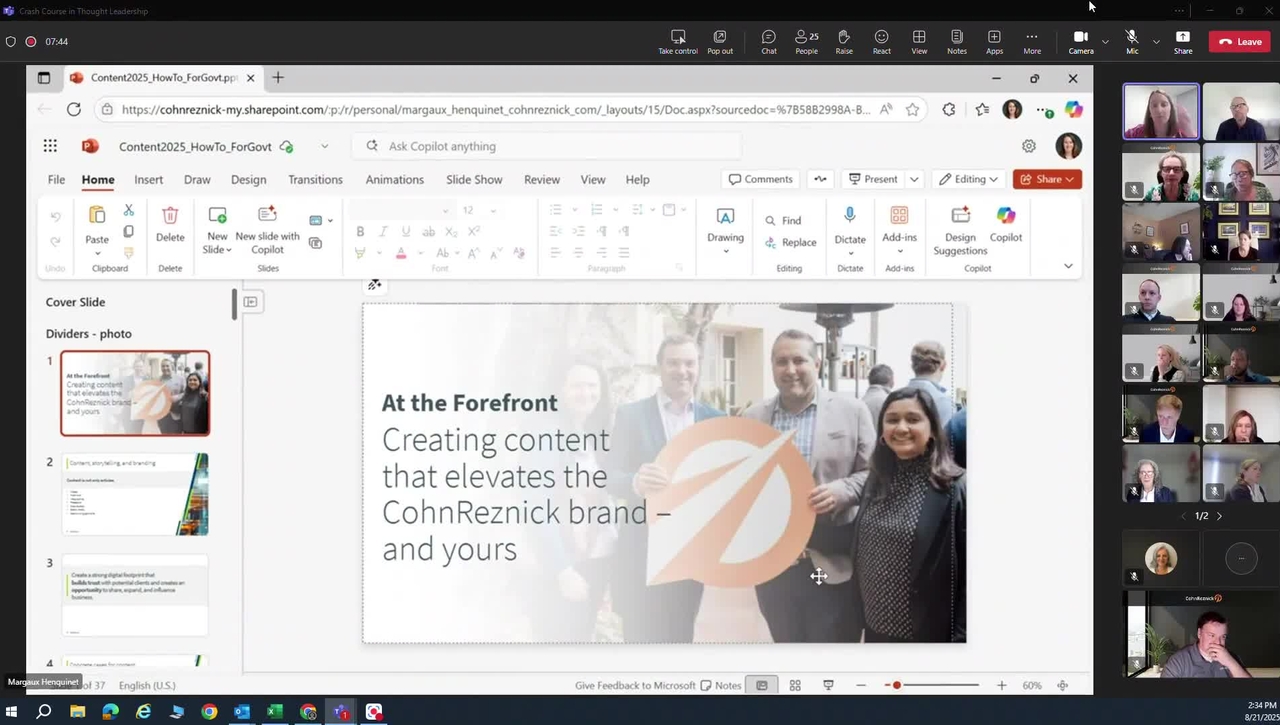The height and width of the screenshot is (725, 1280).
Task: Open the File menu
Action: (56, 179)
